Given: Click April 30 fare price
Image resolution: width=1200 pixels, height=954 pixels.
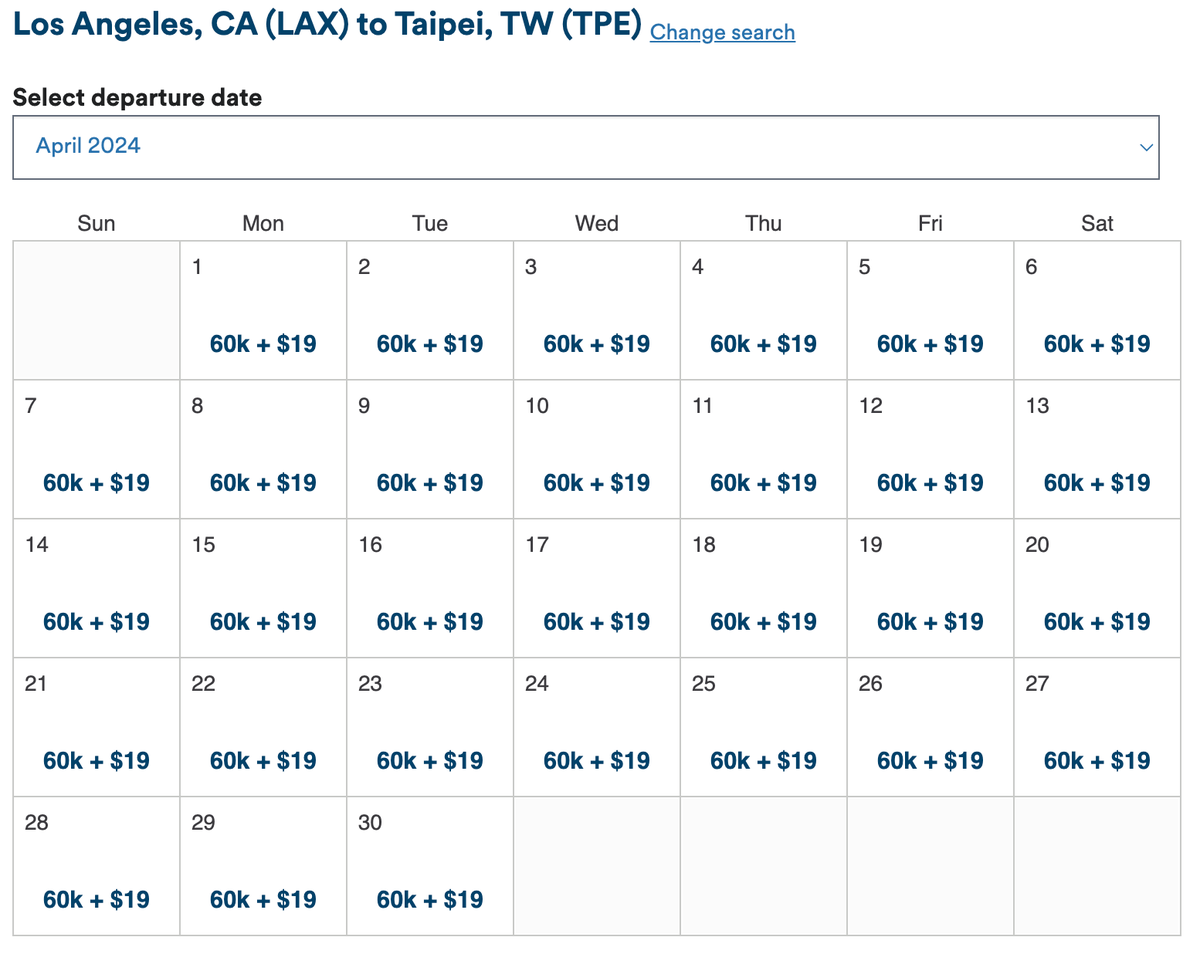Looking at the screenshot, I should [x=430, y=900].
